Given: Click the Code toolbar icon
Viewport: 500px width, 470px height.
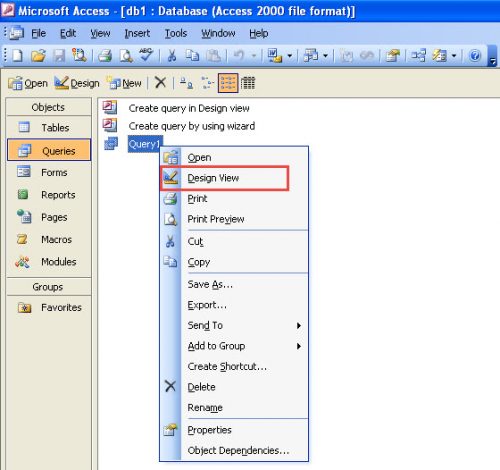Looking at the screenshot, I should click(346, 55).
